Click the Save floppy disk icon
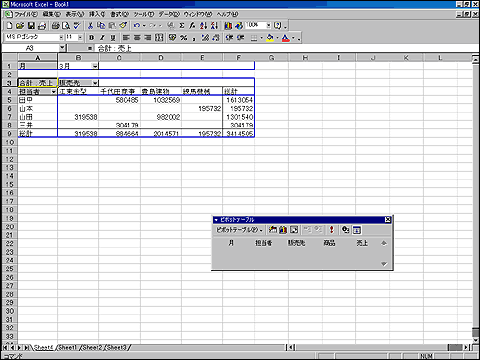 [x=31, y=26]
